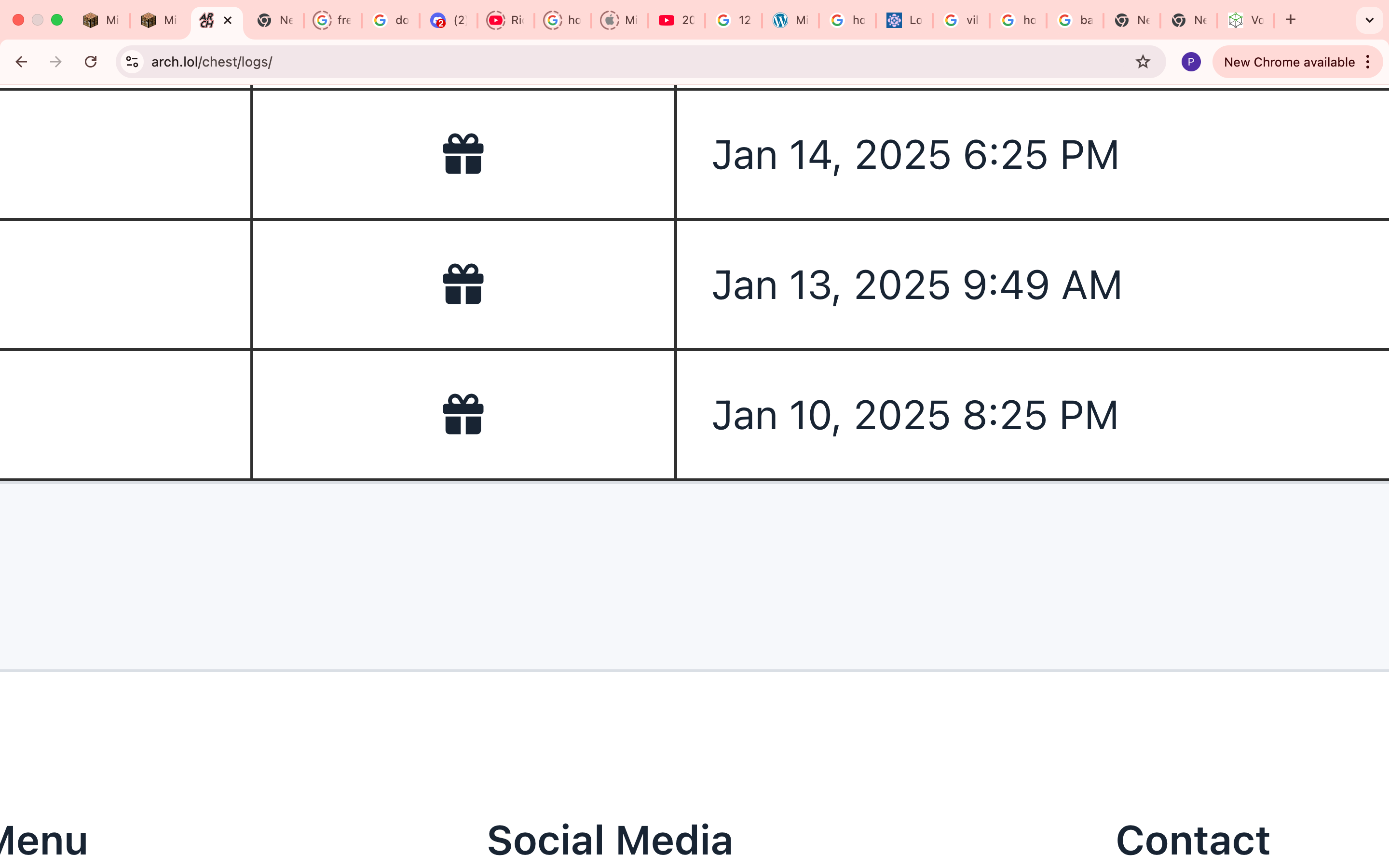Reload the arch.lol page
The image size is (1389, 868).
click(91, 62)
